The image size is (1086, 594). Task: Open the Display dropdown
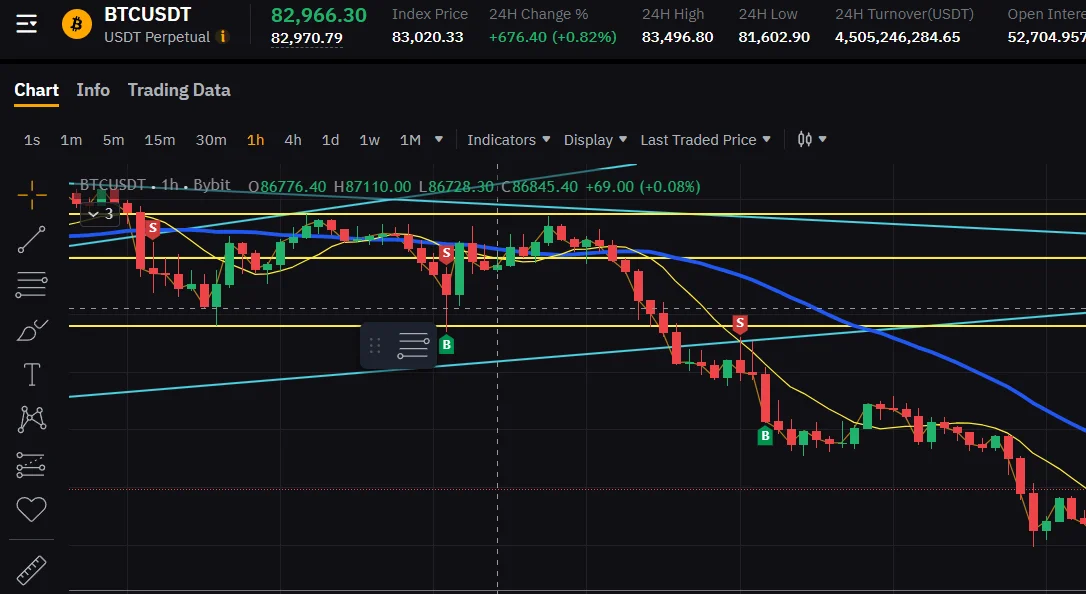point(595,140)
